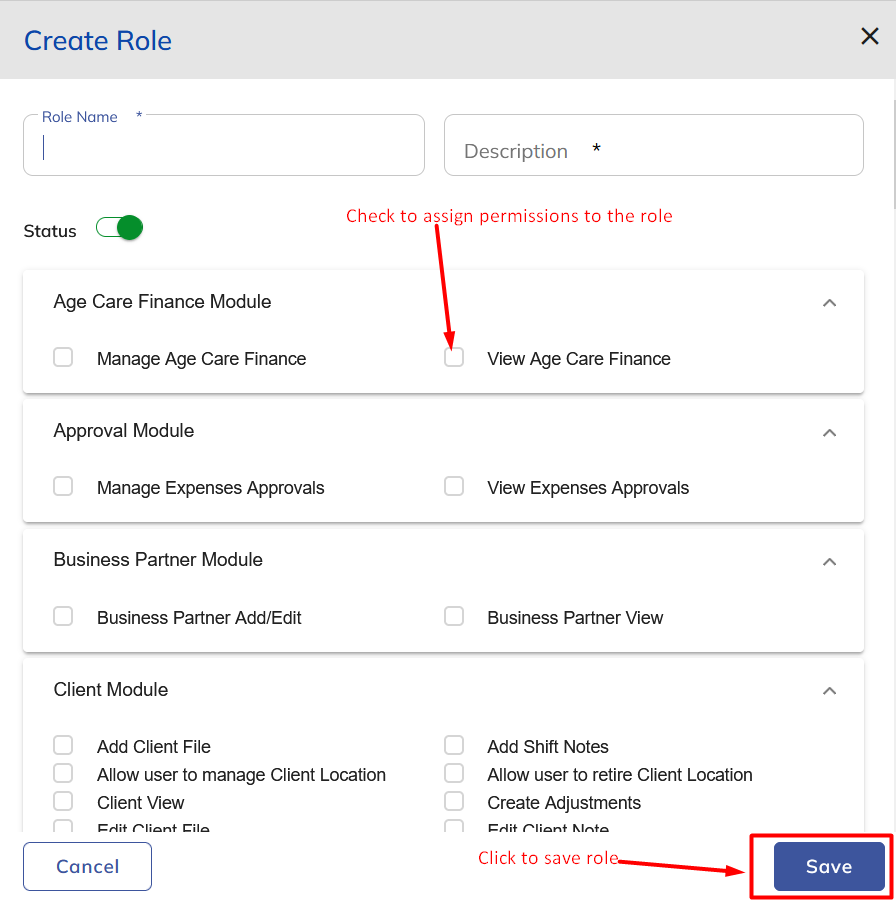Select Business Partner Add/Edit checkbox

[x=63, y=617]
